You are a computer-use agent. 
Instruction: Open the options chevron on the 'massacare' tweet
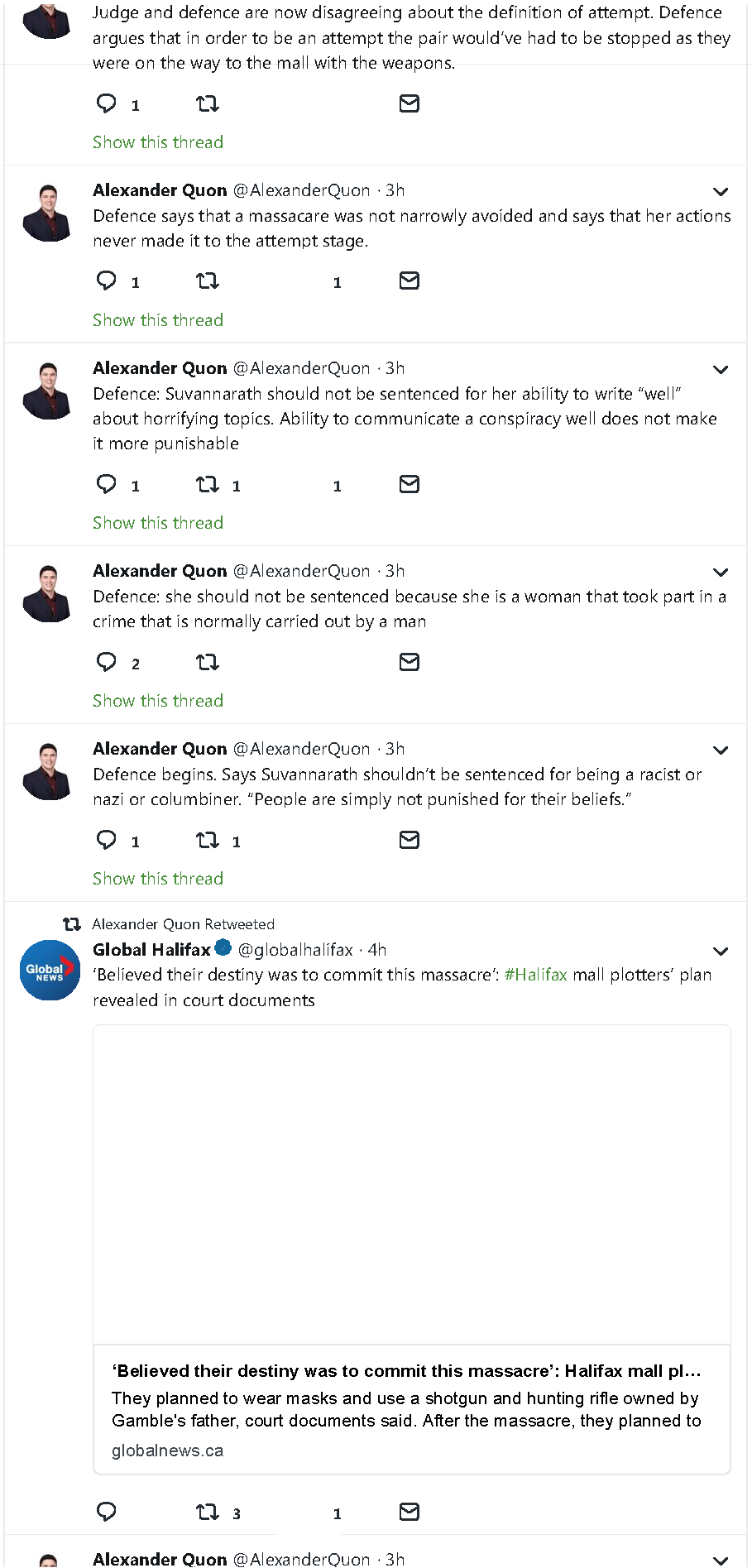point(721,192)
